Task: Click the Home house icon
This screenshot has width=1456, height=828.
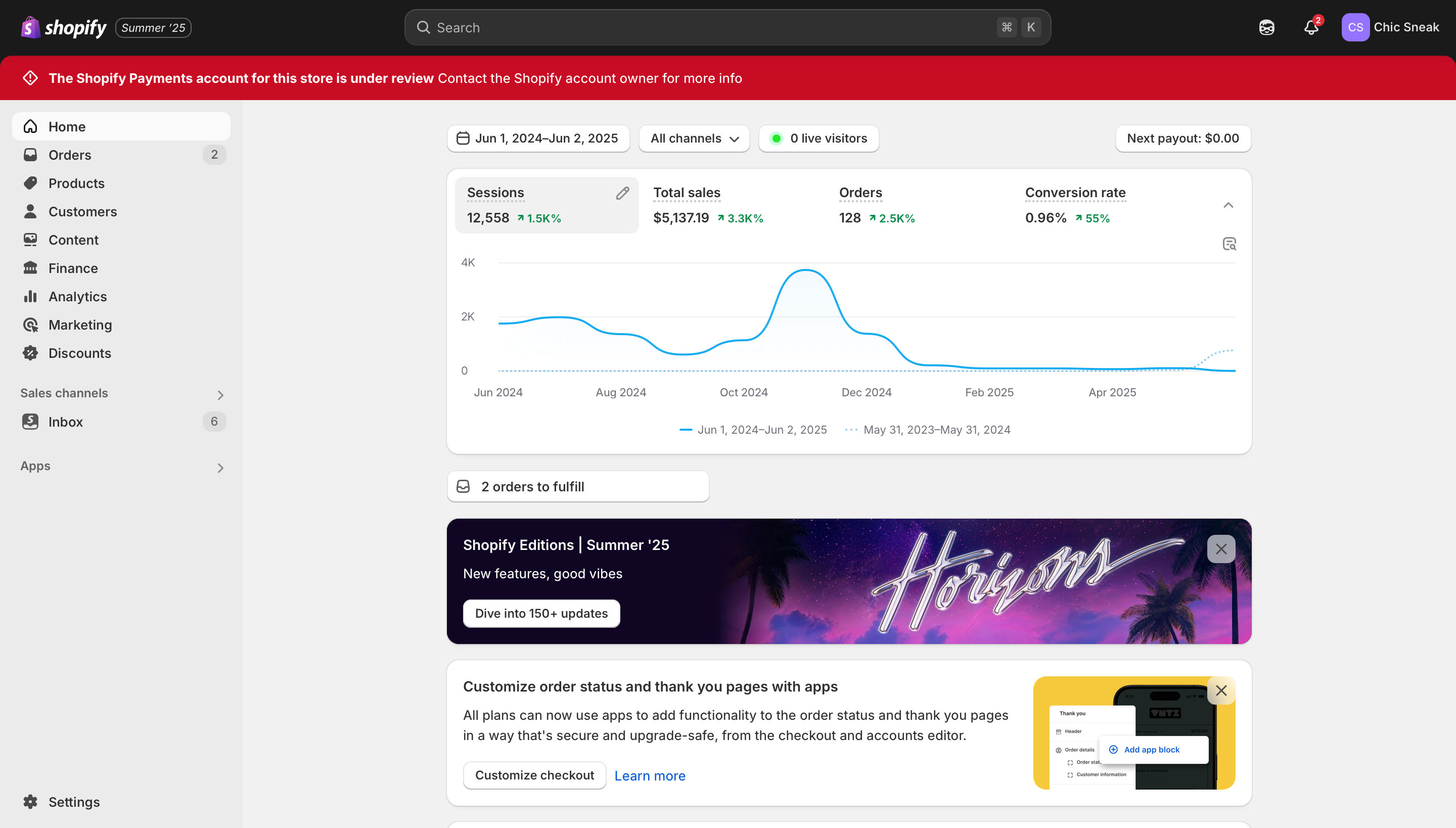Action: (30, 126)
